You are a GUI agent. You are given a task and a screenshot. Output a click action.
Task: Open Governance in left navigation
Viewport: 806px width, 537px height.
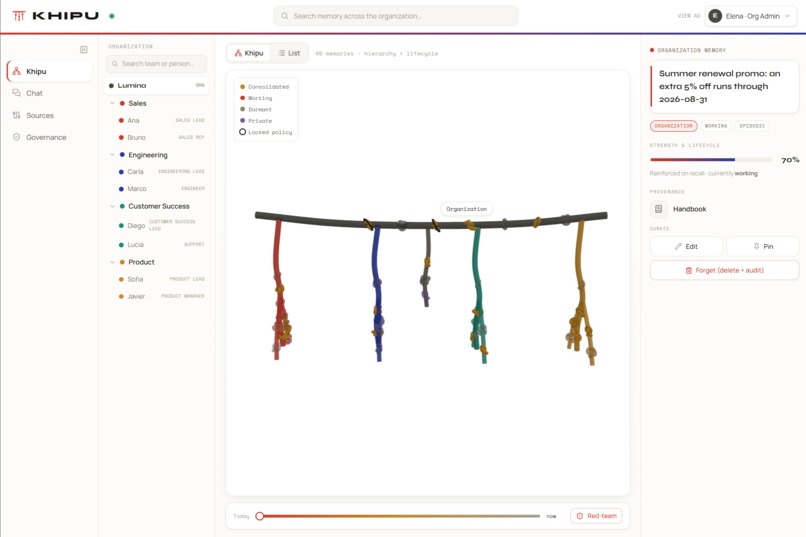[x=49, y=137]
